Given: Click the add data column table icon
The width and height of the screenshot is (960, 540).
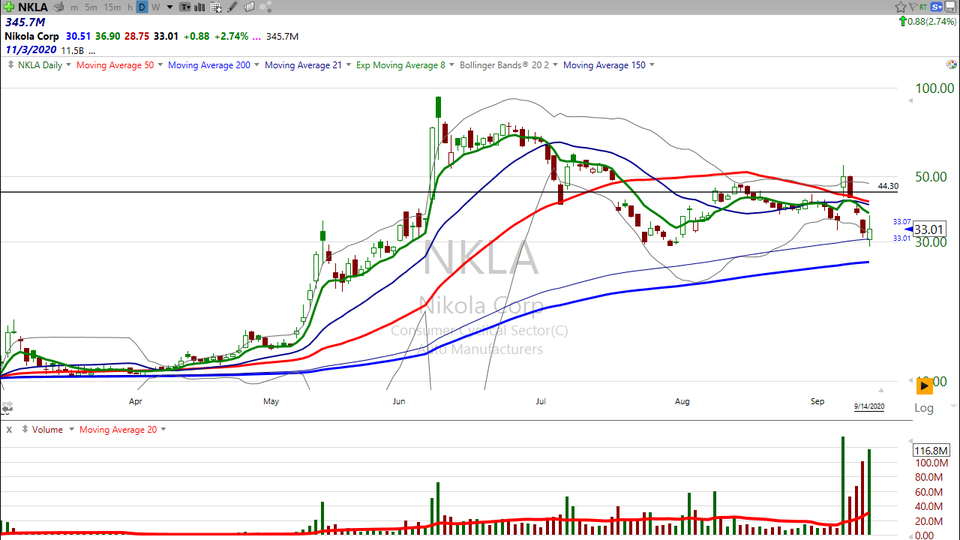Looking at the screenshot, I should [216, 7].
